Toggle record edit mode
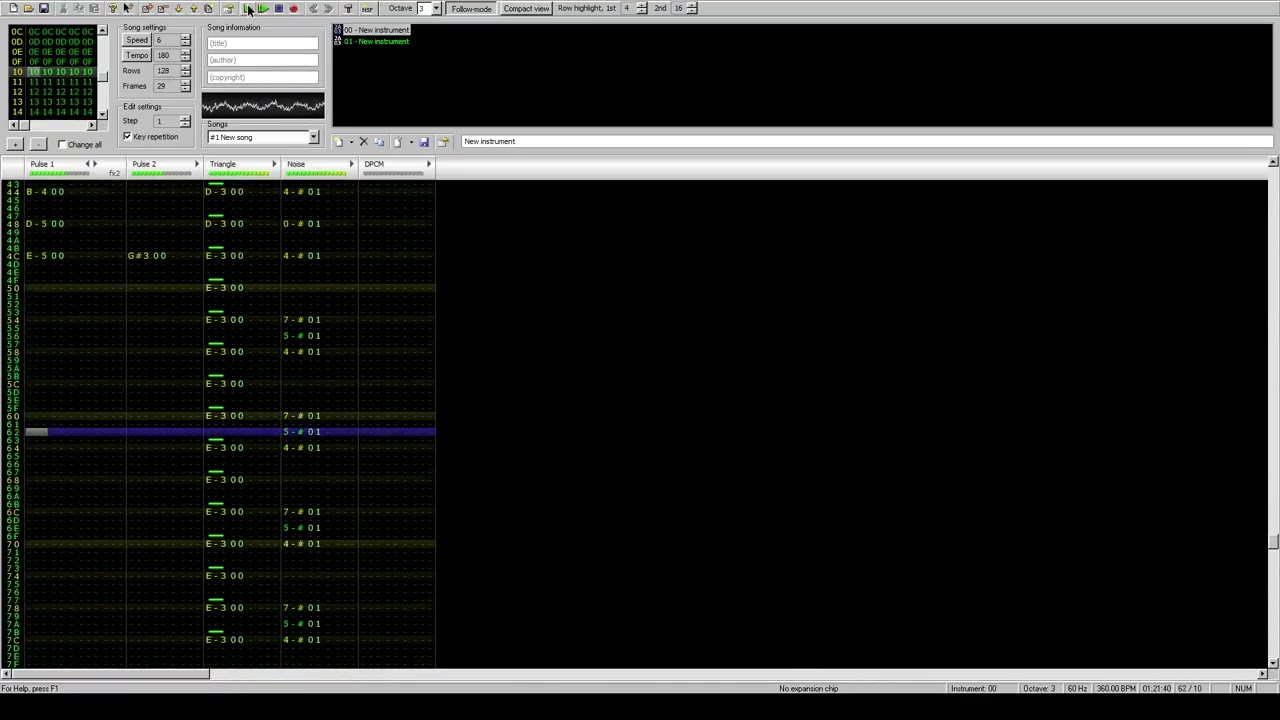Screen dimensions: 1280x720 click(x=293, y=8)
